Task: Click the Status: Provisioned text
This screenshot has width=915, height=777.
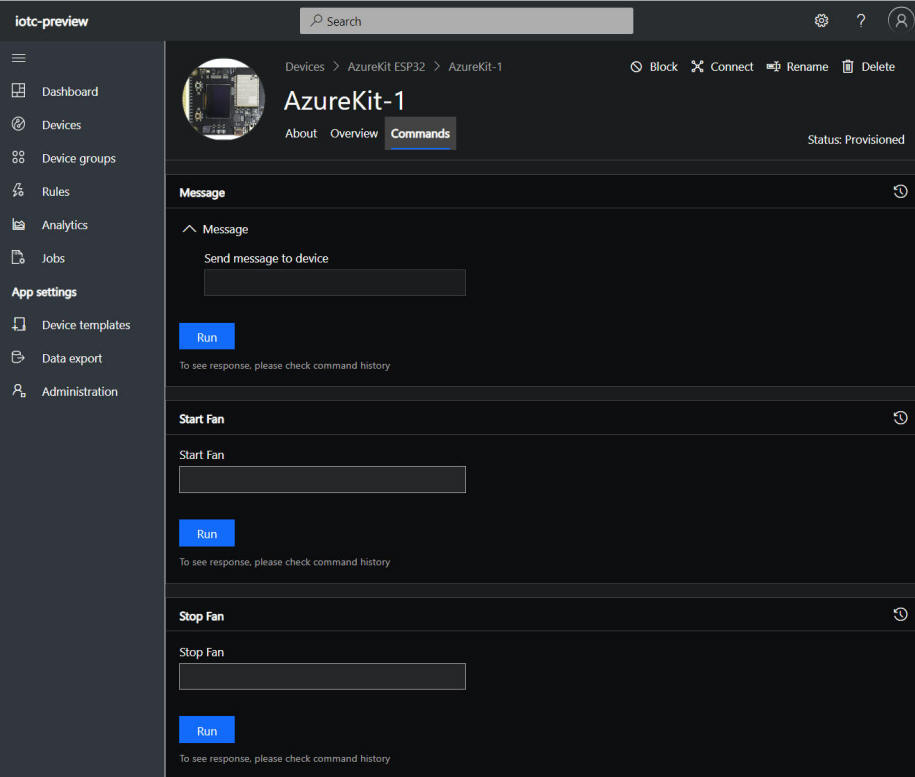Action: click(x=855, y=139)
